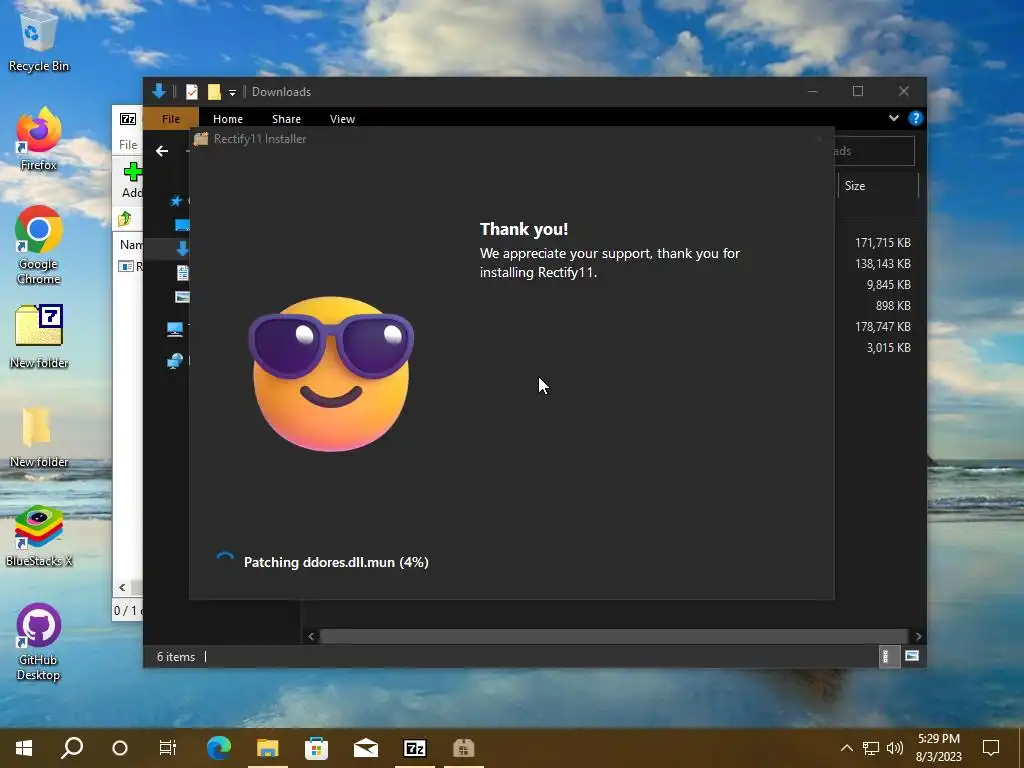The height and width of the screenshot is (768, 1024).
Task: Open volume control tray icon
Action: click(x=895, y=748)
